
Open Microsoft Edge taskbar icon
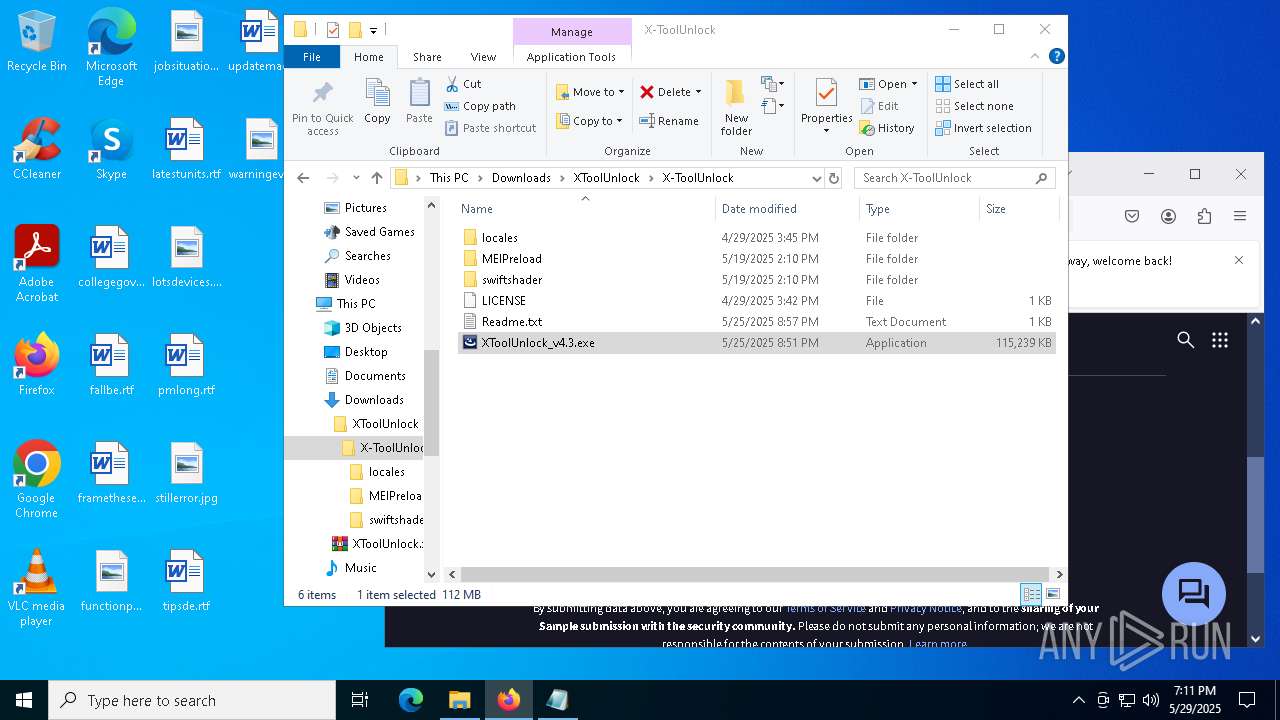click(x=411, y=700)
